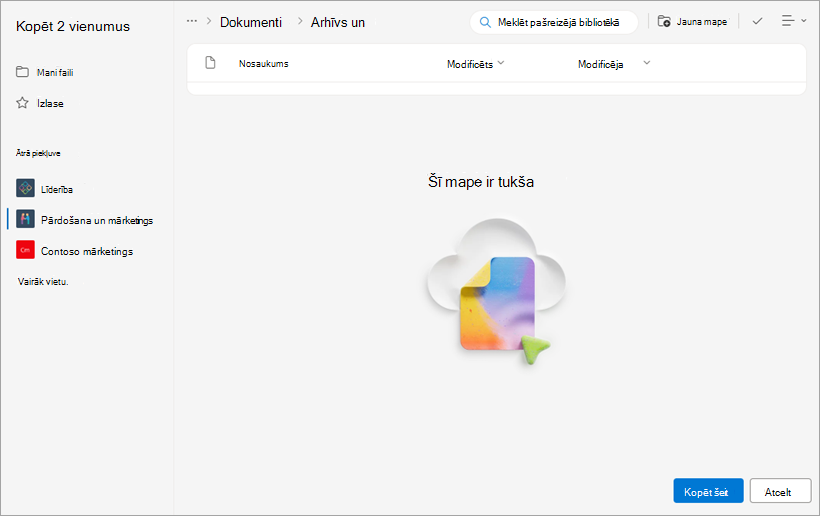Click the Contoso mārketings red icon
Screen dimensions: 820x516
25,250
